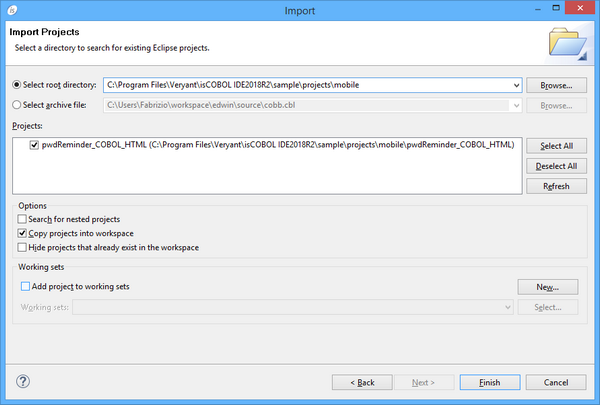Image resolution: width=600 pixels, height=405 pixels.
Task: Cancel the Import dialog
Action: click(555, 382)
